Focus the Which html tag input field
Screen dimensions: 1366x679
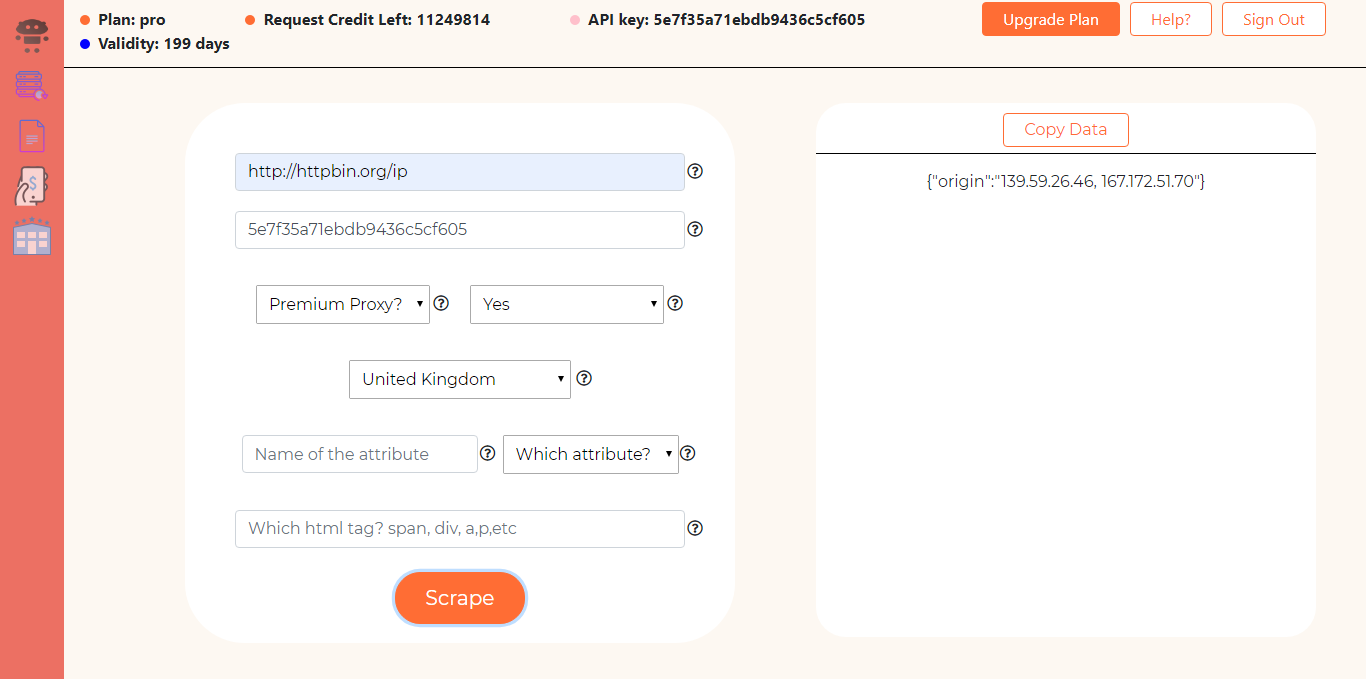[x=460, y=529]
